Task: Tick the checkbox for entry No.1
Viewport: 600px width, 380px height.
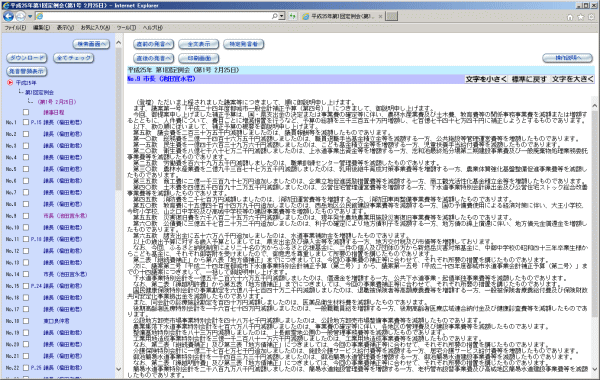Action: [x=26, y=122]
